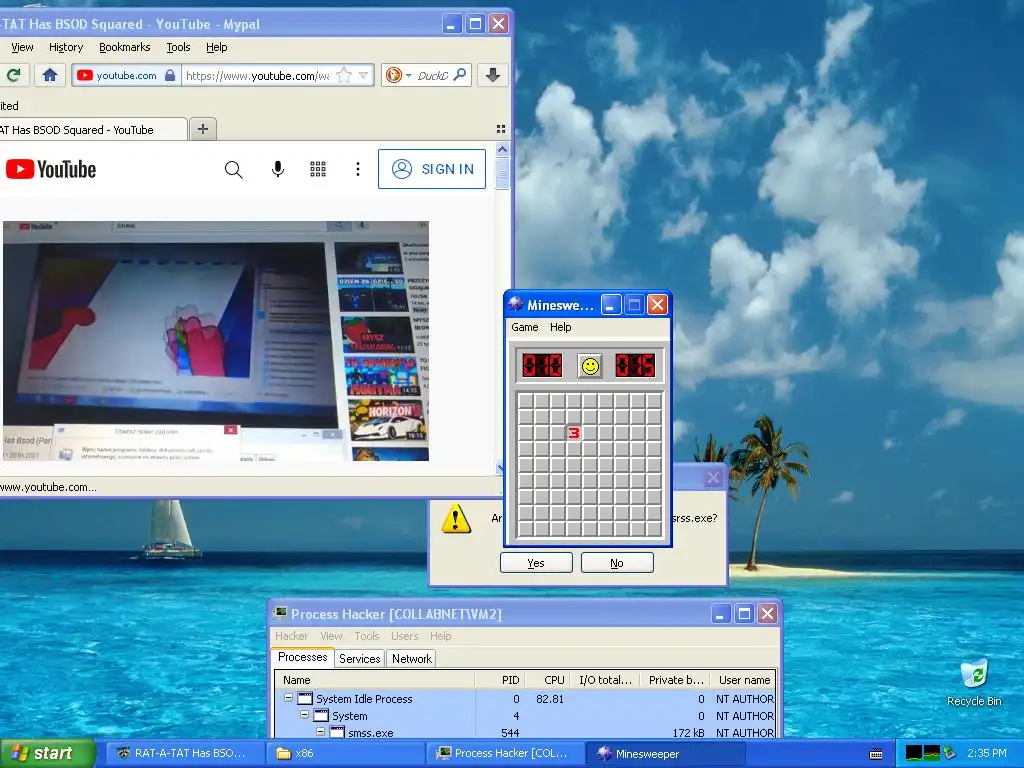The width and height of the screenshot is (1024, 768).
Task: Switch to the x86 folder taskbar button
Action: [x=345, y=754]
